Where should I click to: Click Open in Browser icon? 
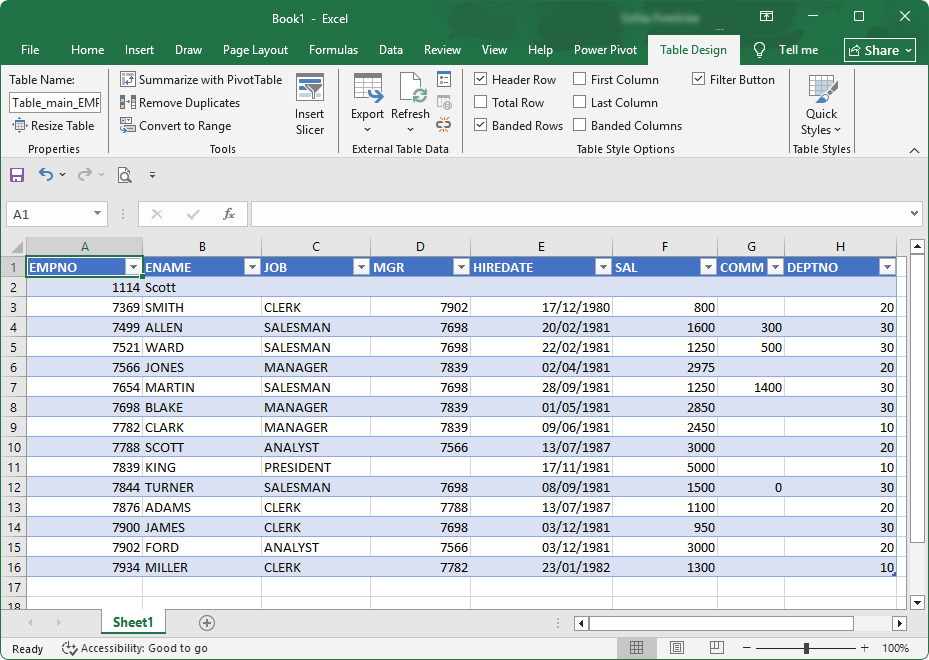point(444,102)
